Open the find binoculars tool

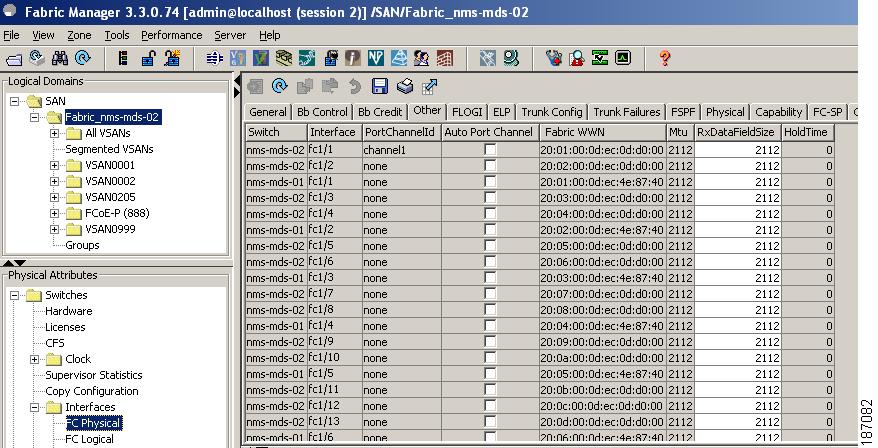coord(59,58)
